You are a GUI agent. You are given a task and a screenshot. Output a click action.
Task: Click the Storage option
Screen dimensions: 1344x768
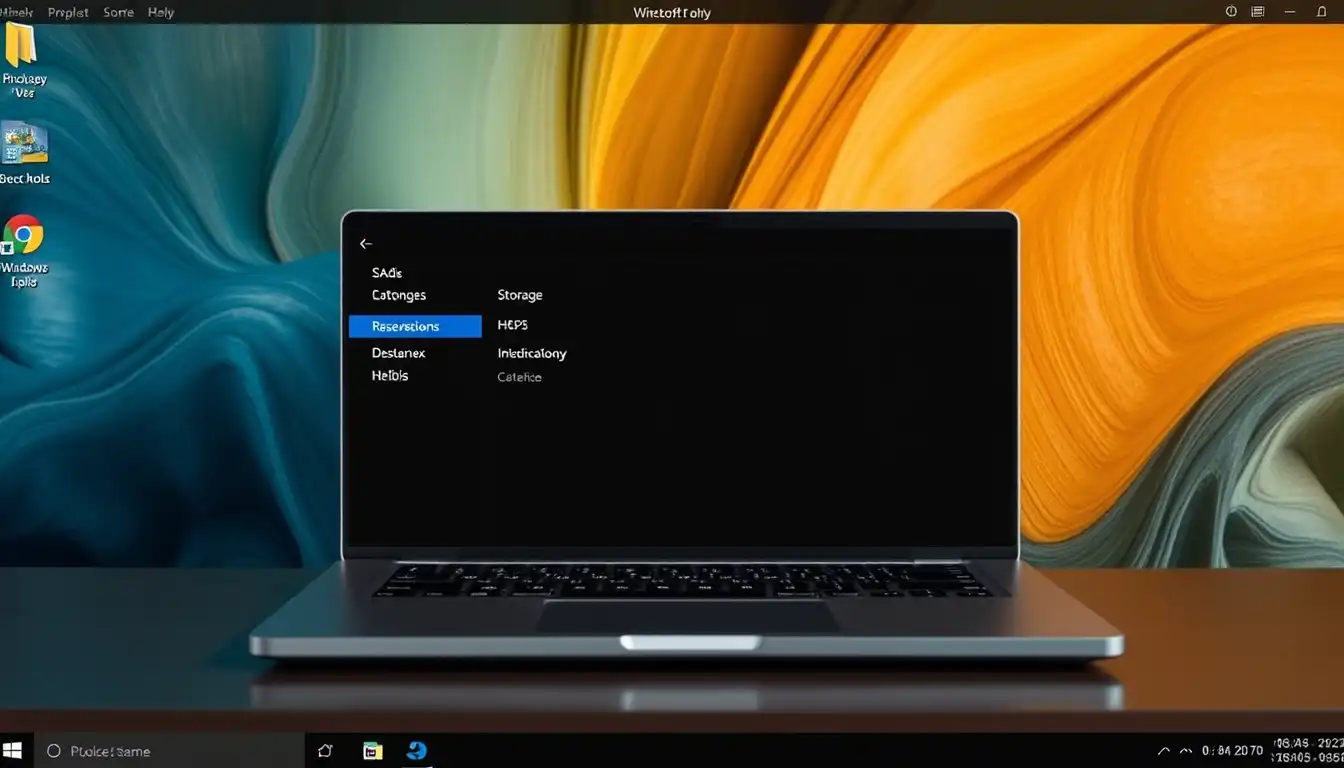tap(520, 295)
